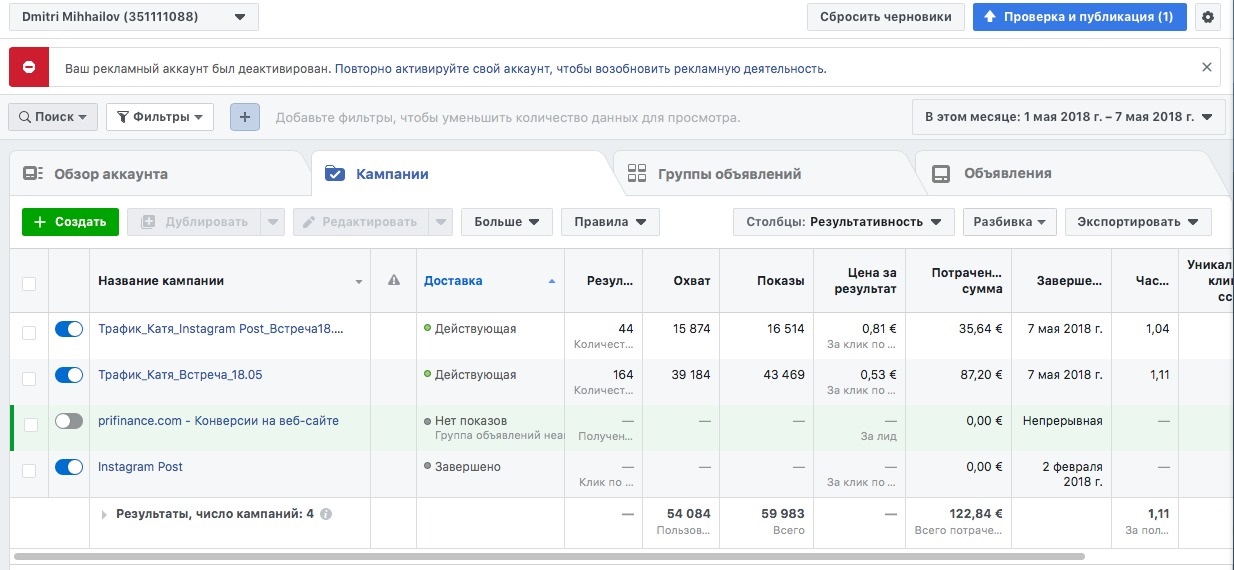
Task: Click the red deactivated-account alert icon
Action: click(x=29, y=68)
